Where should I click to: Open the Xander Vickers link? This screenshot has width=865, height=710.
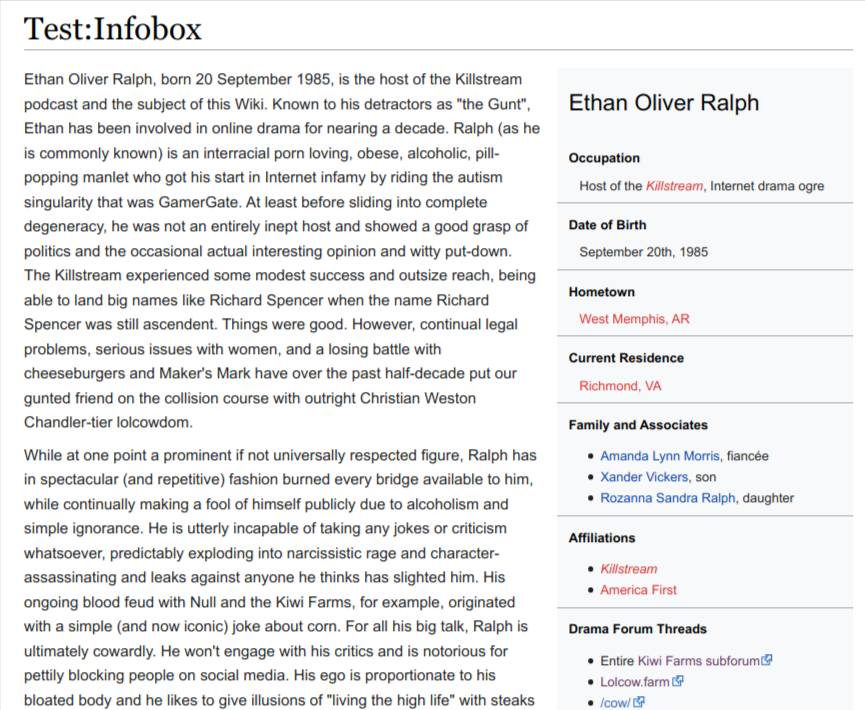pos(644,477)
